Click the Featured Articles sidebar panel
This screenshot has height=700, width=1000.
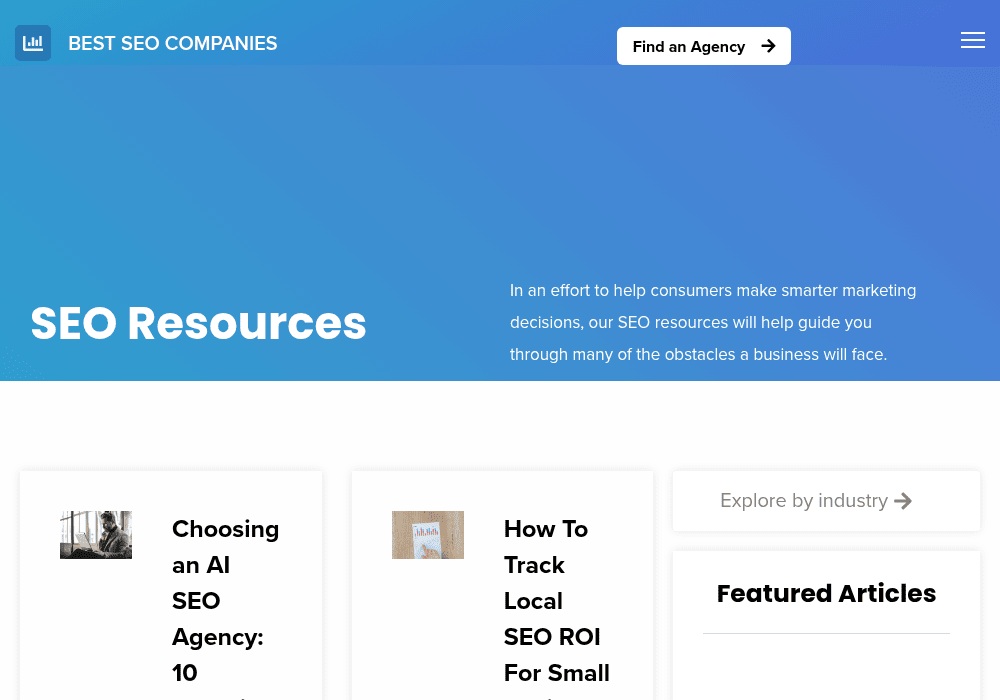coord(827,625)
